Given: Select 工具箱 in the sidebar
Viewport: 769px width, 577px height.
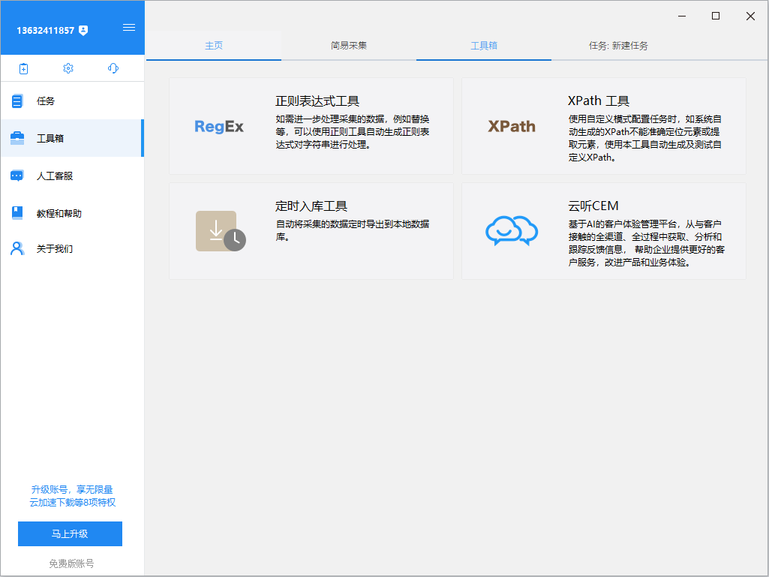Looking at the screenshot, I should tap(50, 138).
